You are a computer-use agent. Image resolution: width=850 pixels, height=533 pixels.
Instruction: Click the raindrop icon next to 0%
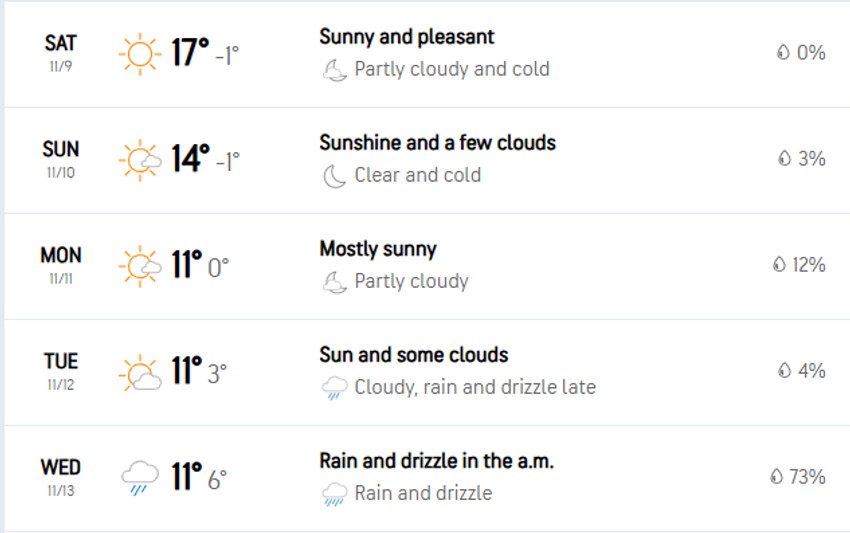[x=783, y=53]
